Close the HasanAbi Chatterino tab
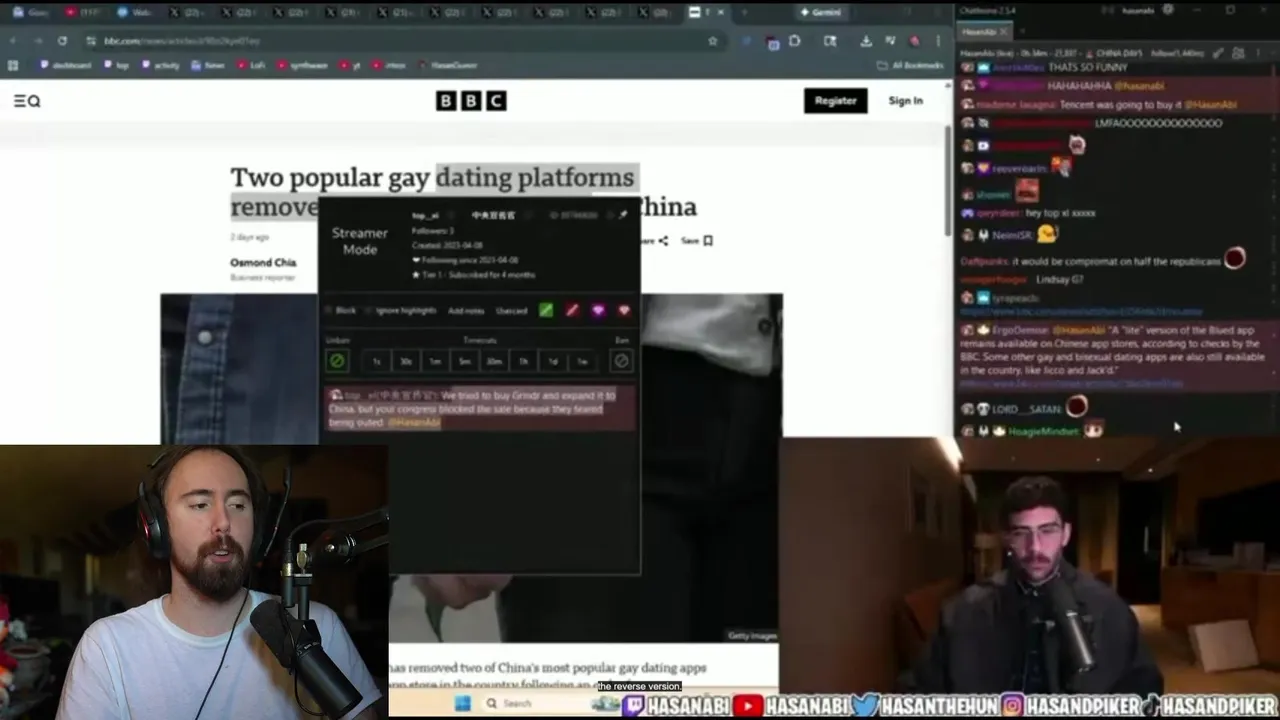The image size is (1280, 720). [x=1003, y=32]
